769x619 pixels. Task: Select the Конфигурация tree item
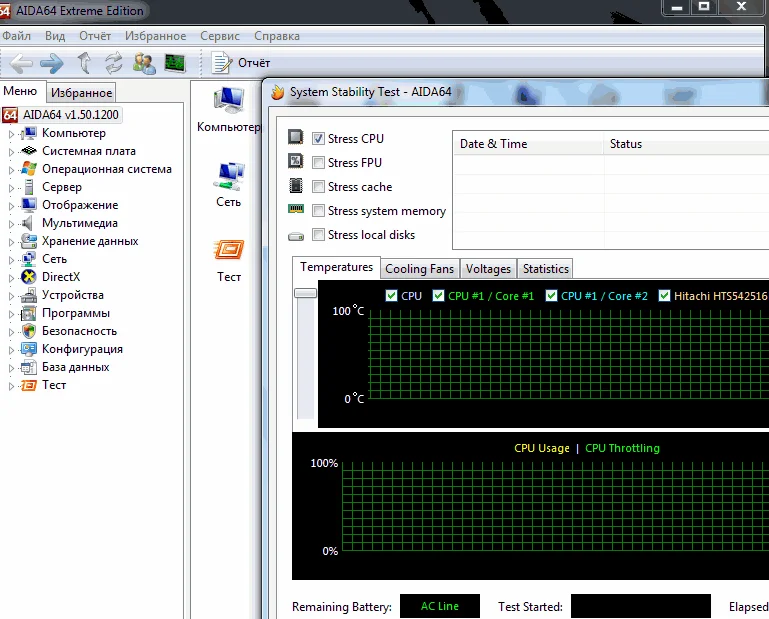[x=82, y=349]
